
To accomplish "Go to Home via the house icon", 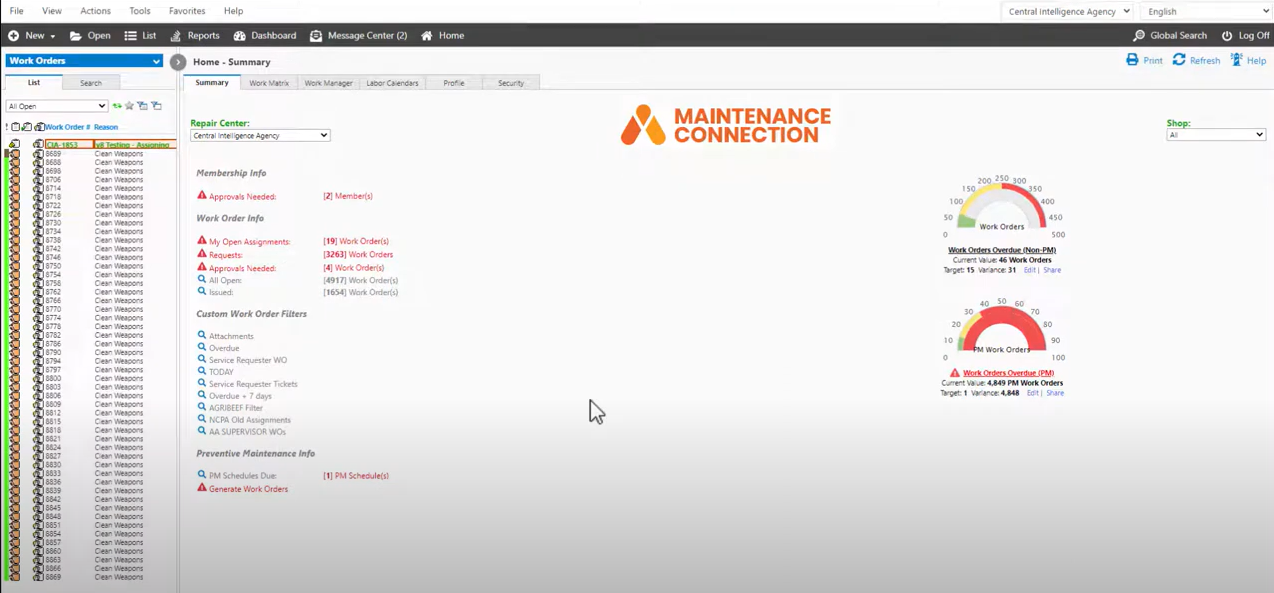I will (x=427, y=36).
